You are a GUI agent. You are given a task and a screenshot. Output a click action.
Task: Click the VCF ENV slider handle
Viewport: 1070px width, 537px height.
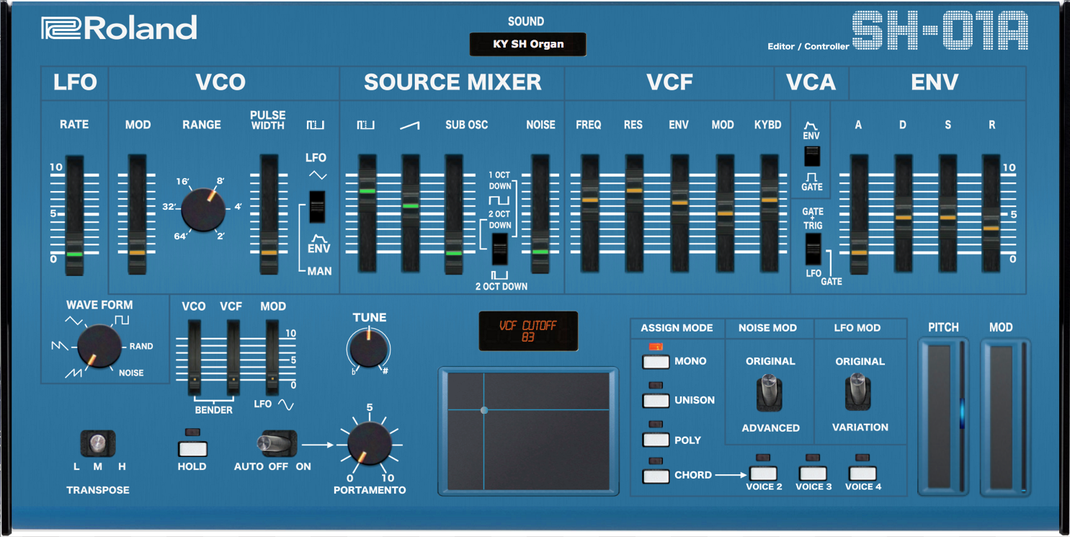pyautogui.click(x=680, y=203)
